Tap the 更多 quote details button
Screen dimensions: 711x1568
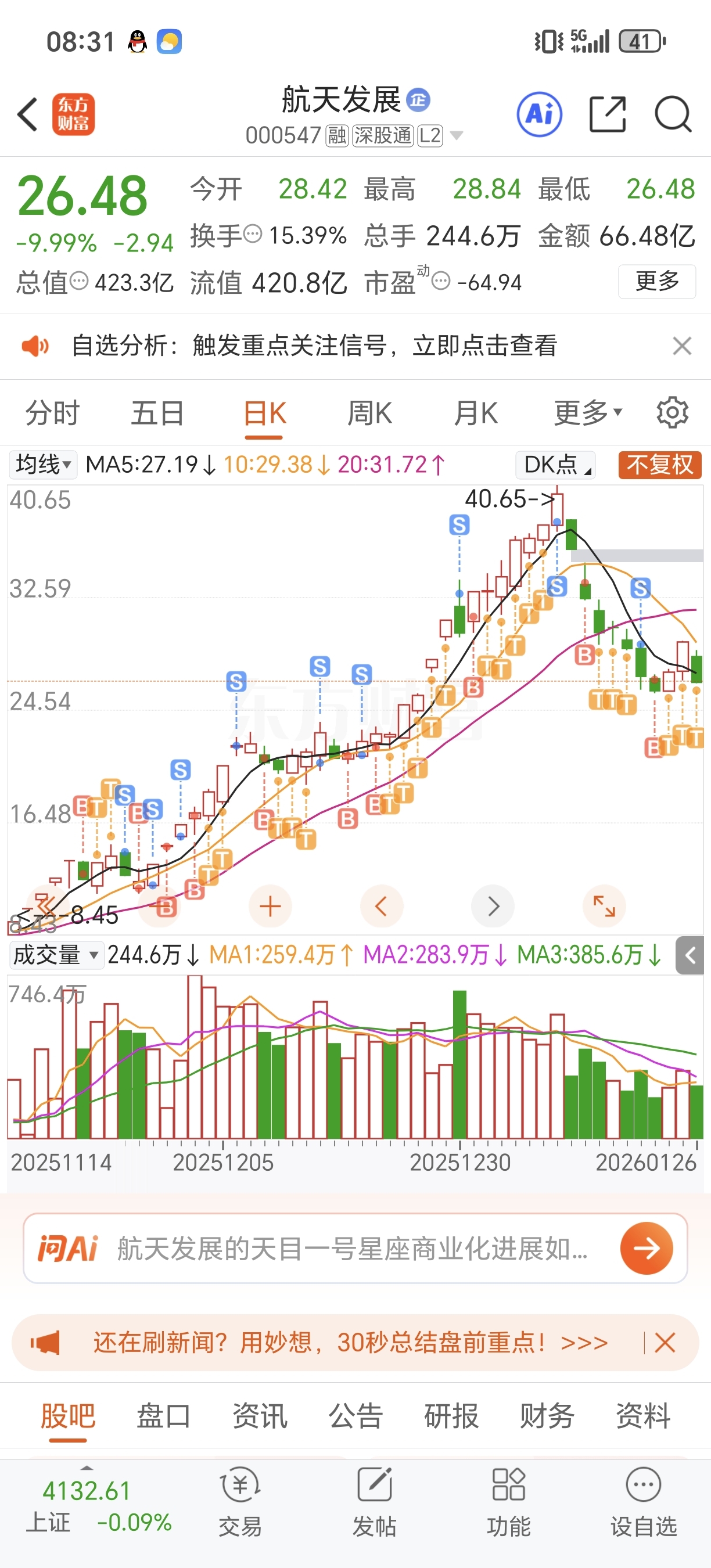(x=657, y=281)
